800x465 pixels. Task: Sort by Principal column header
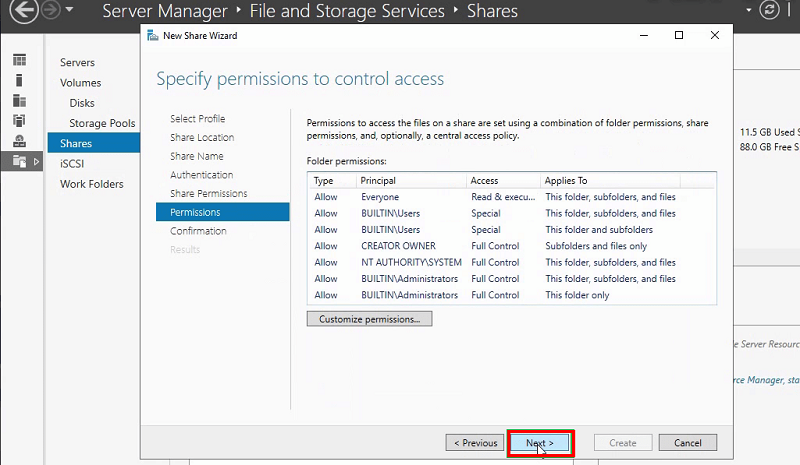click(x=411, y=181)
